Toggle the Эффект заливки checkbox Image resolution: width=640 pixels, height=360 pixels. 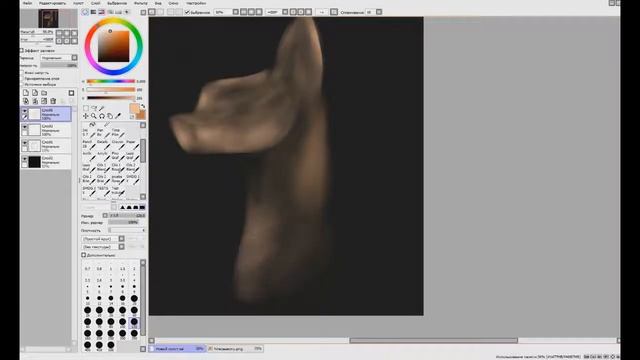[x=22, y=51]
